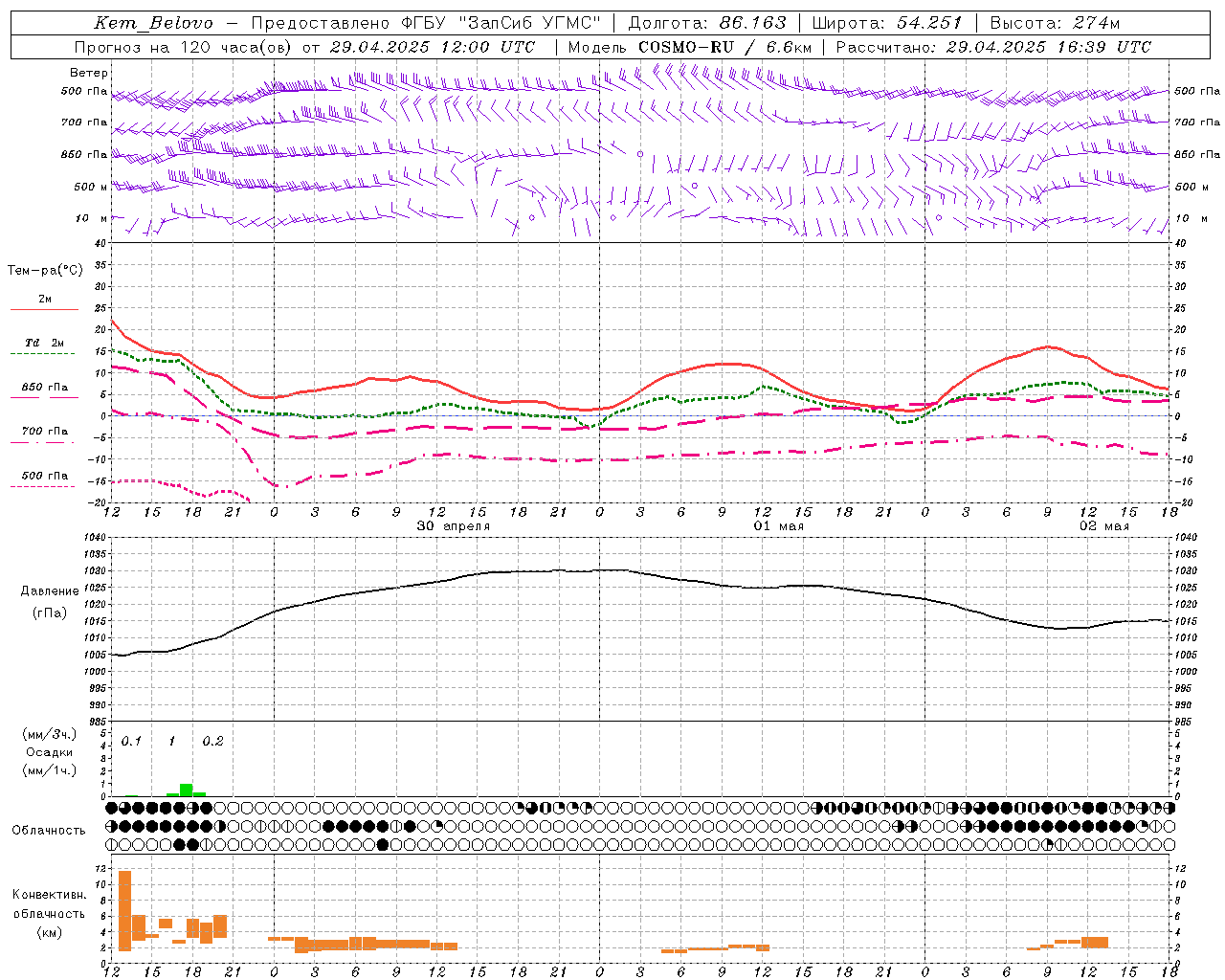The height and width of the screenshot is (980, 1225).
Task: Click the station name Kem_Belovo in header
Action: coord(154,23)
